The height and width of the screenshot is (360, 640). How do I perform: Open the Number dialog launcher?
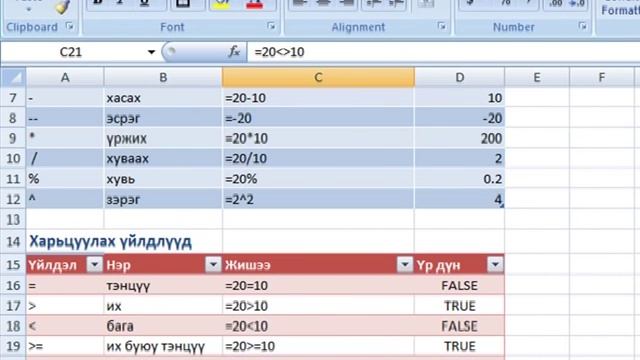coord(582,26)
